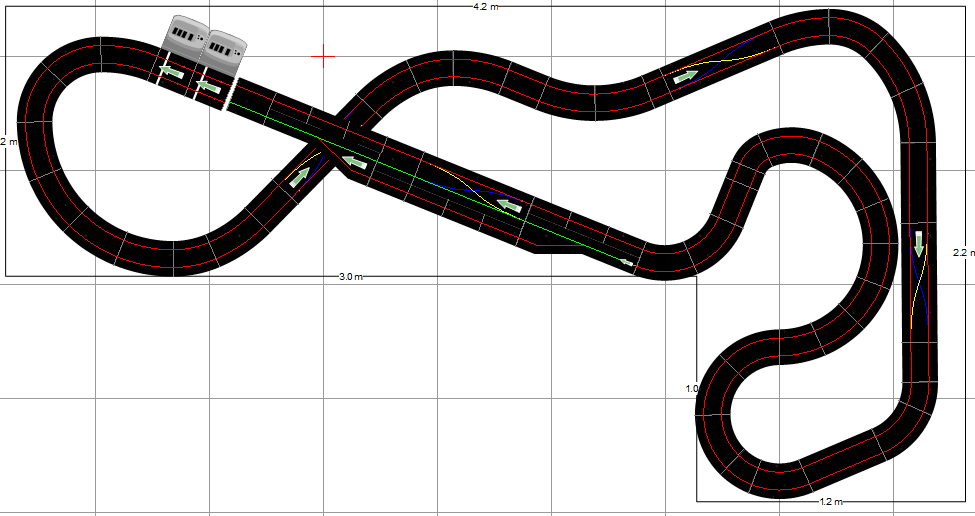Viewport: 975px width, 516px height.
Task: Click the direction arrow below the leftmost control unit
Action: click(173, 73)
